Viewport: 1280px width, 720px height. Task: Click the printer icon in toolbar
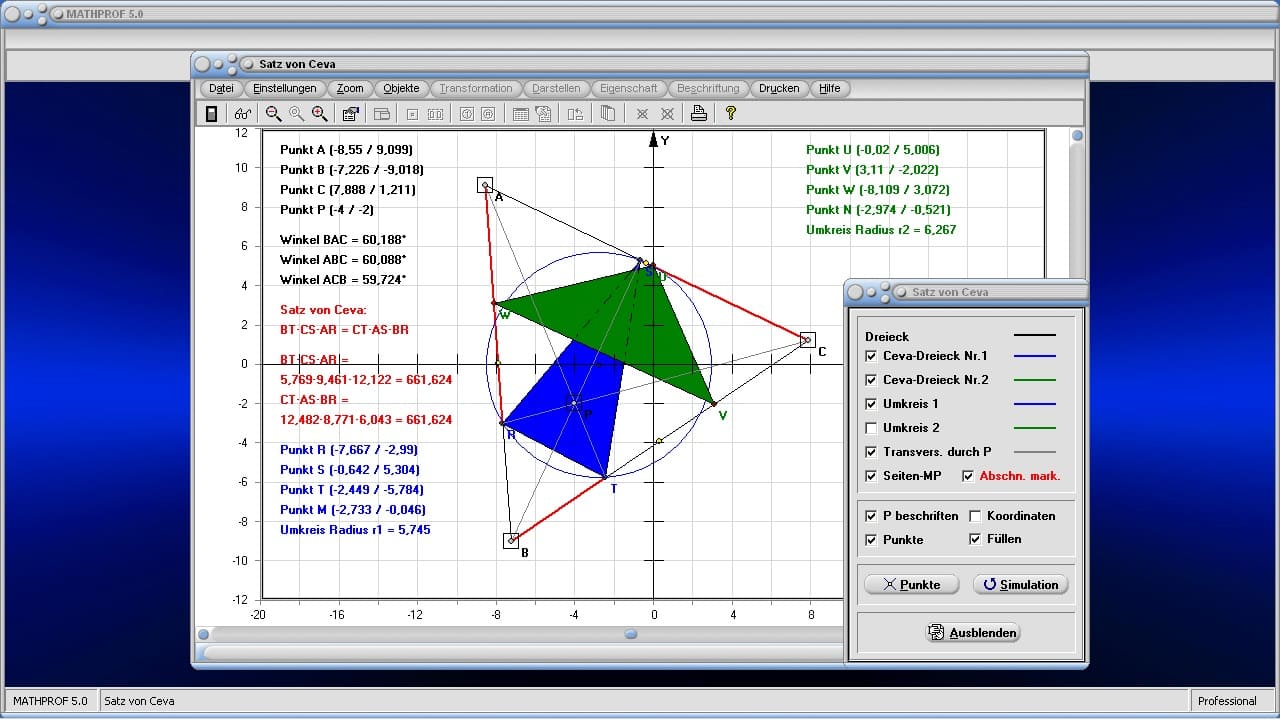pyautogui.click(x=699, y=114)
